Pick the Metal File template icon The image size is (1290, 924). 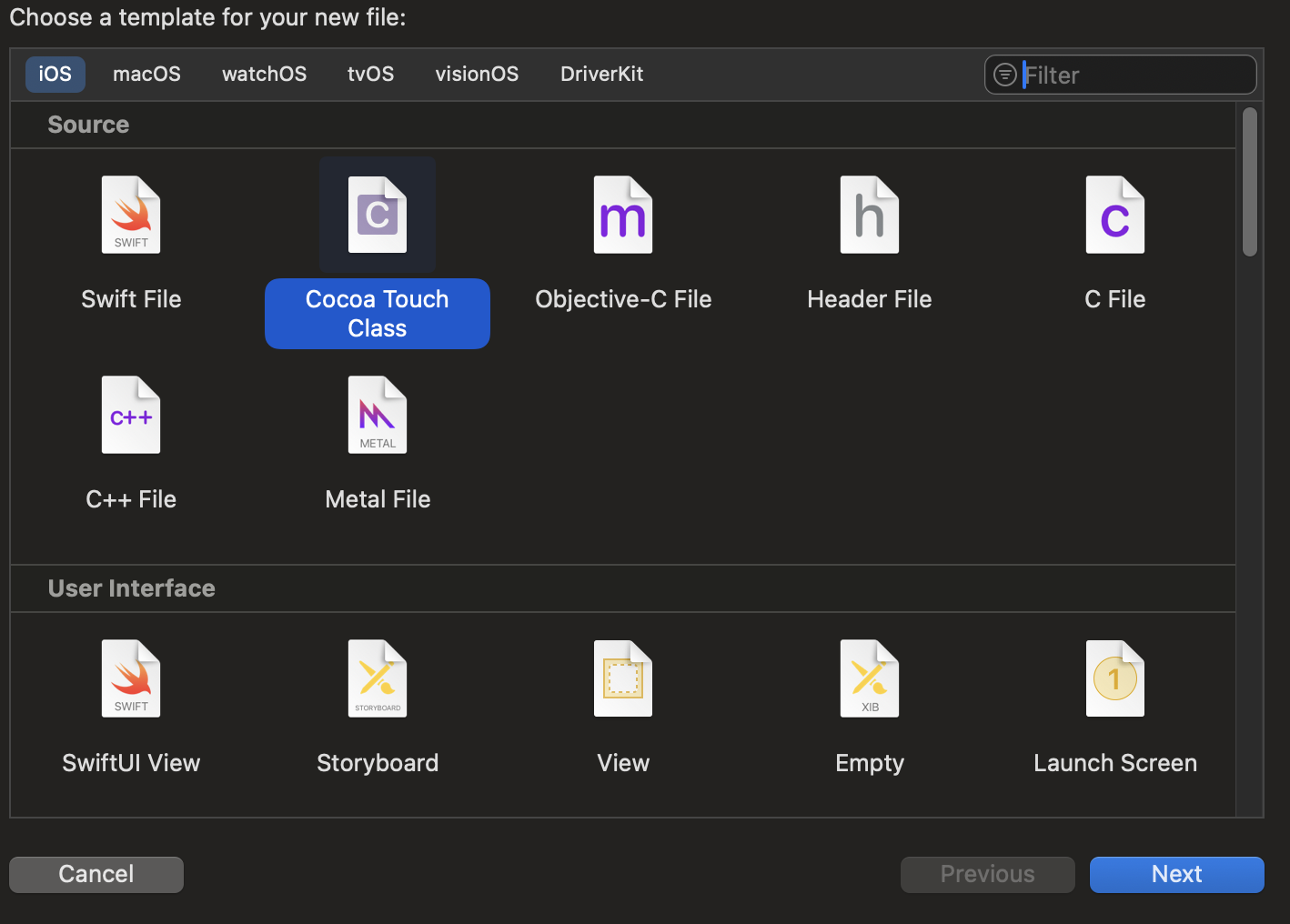[x=378, y=415]
